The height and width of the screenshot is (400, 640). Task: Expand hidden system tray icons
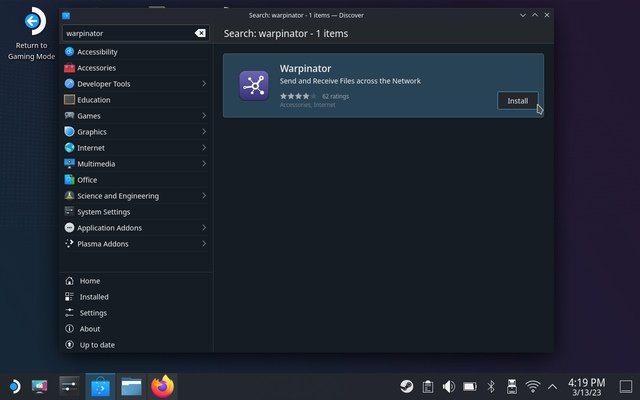pos(552,386)
